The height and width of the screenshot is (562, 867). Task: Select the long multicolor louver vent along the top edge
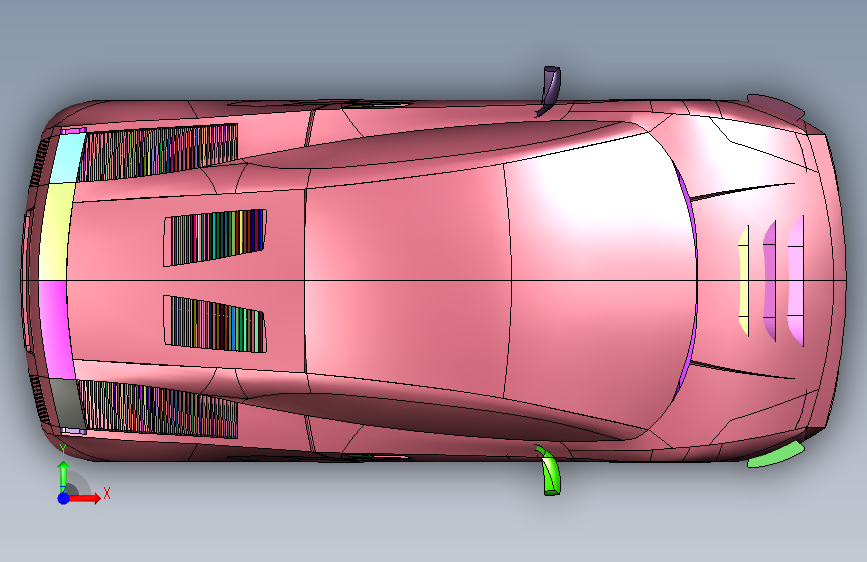(x=158, y=152)
